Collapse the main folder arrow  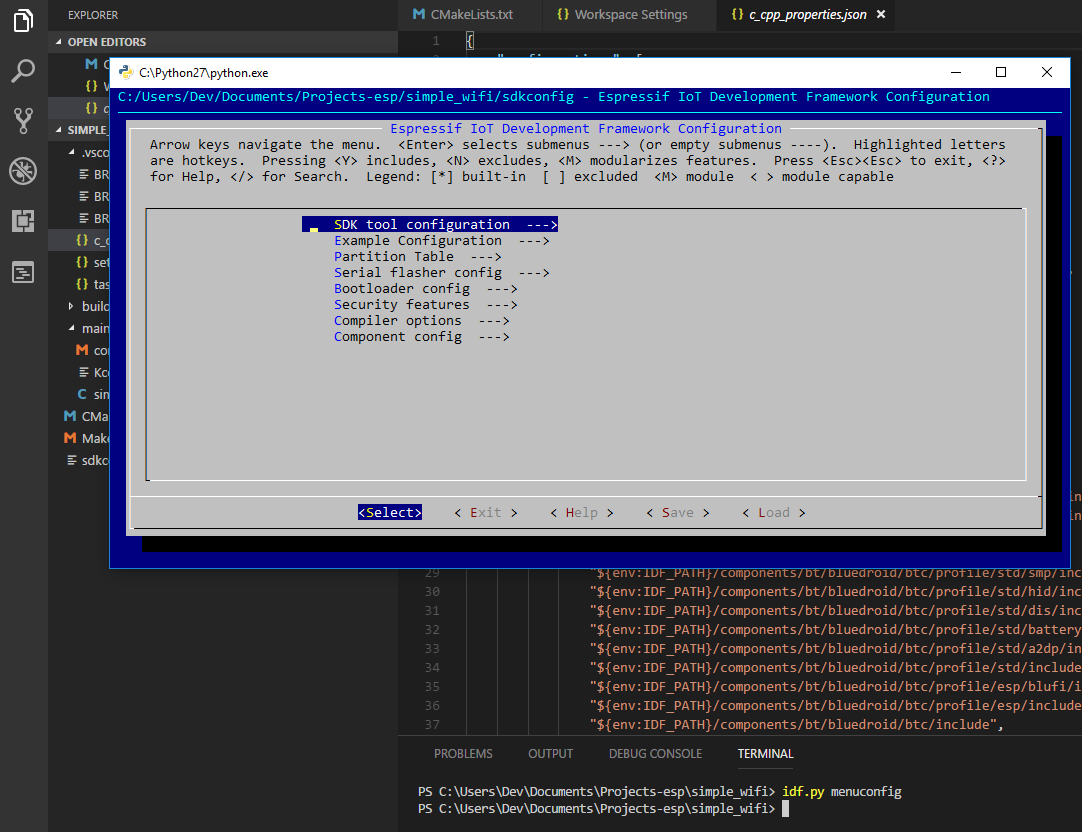pos(71,328)
